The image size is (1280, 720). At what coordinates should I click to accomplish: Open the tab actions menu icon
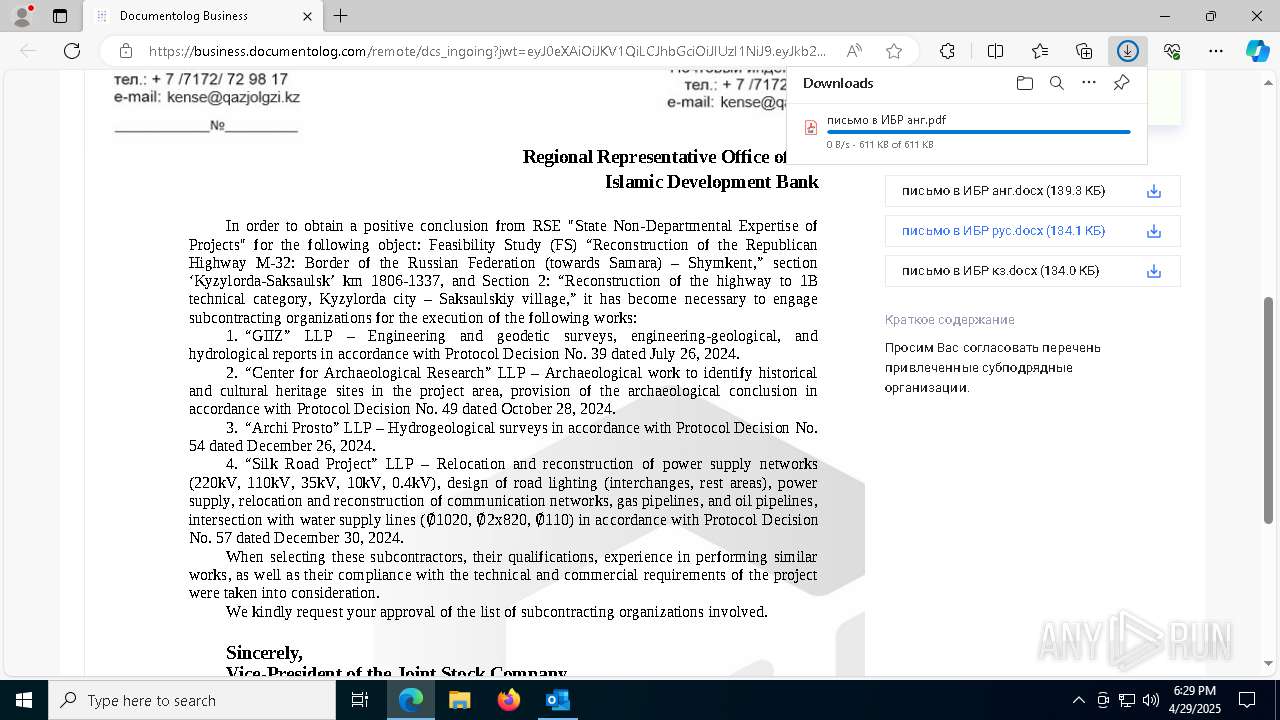coord(60,16)
